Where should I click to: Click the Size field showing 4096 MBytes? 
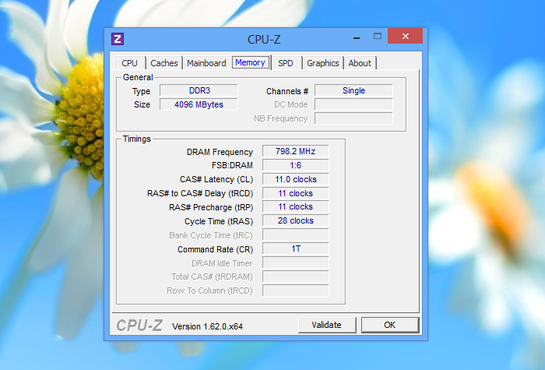pos(199,105)
